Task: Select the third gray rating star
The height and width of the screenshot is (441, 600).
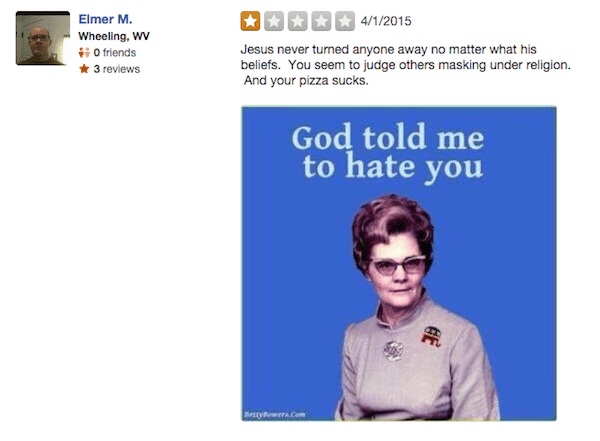Action: pyautogui.click(x=298, y=20)
